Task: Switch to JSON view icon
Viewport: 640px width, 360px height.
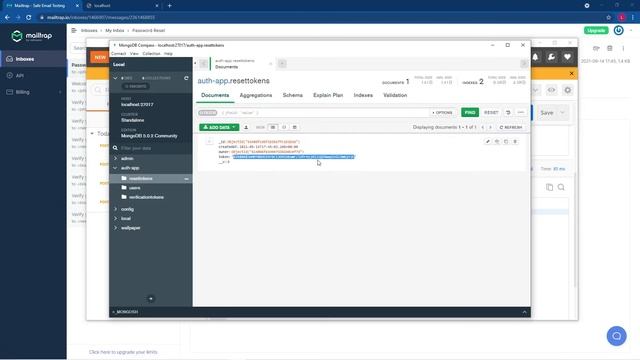Action: pos(284,127)
